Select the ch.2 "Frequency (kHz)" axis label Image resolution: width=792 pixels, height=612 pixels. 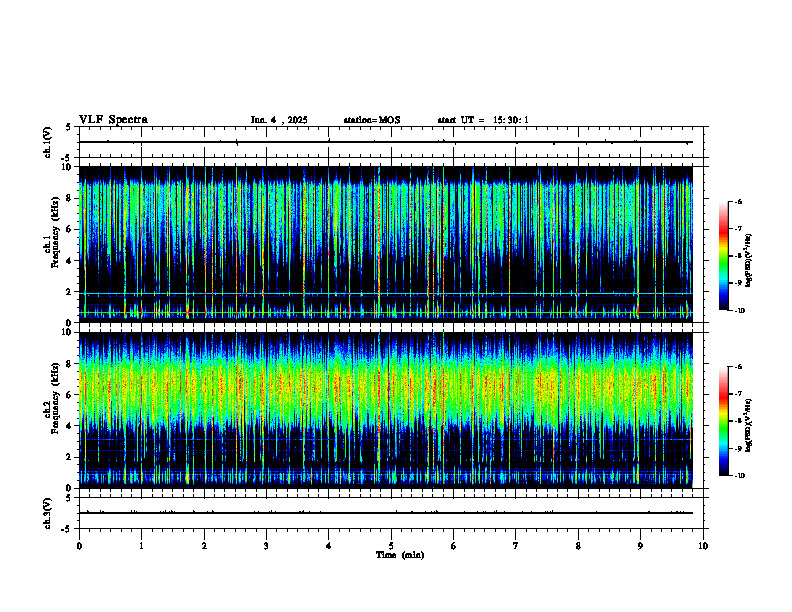click(55, 398)
